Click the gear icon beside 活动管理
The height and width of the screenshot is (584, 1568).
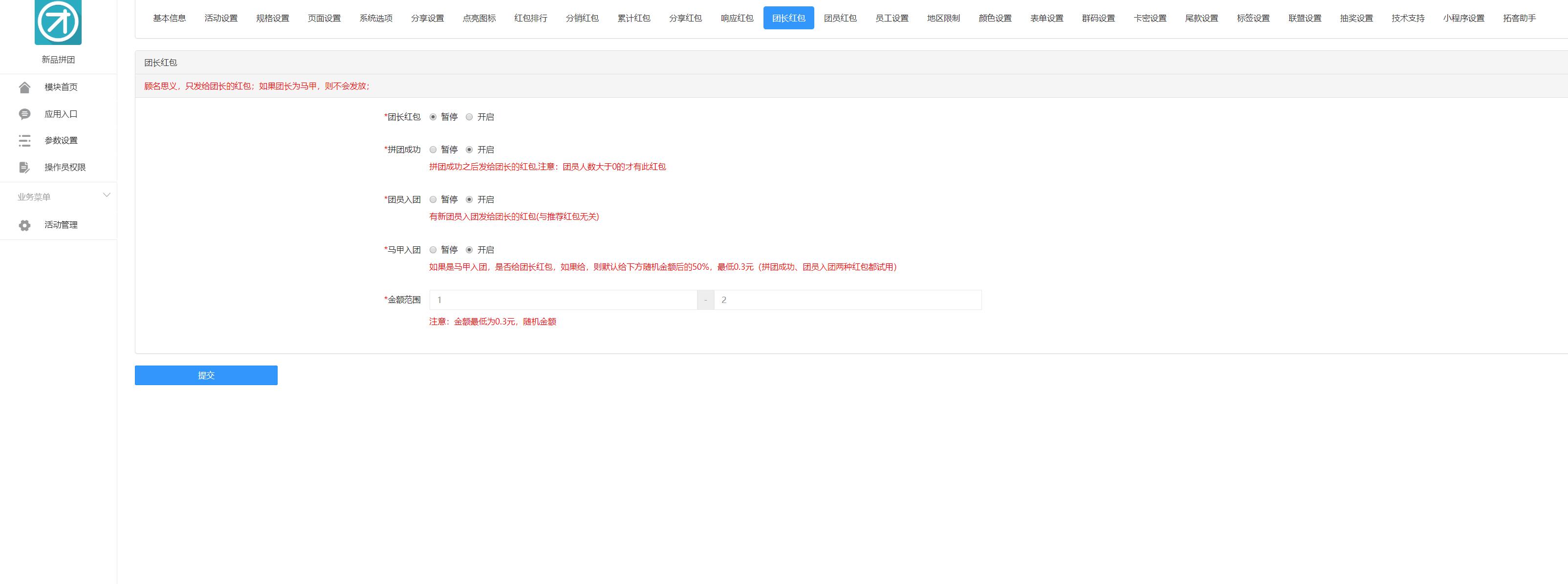click(x=24, y=225)
